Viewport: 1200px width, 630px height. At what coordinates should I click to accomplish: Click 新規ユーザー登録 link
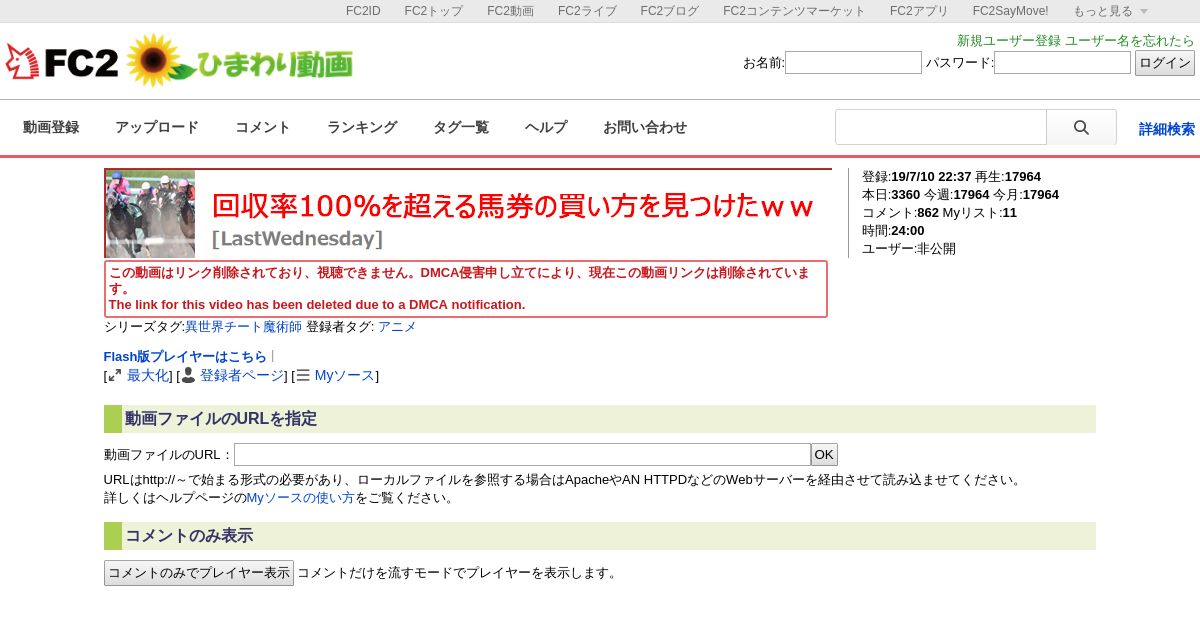click(x=1009, y=41)
